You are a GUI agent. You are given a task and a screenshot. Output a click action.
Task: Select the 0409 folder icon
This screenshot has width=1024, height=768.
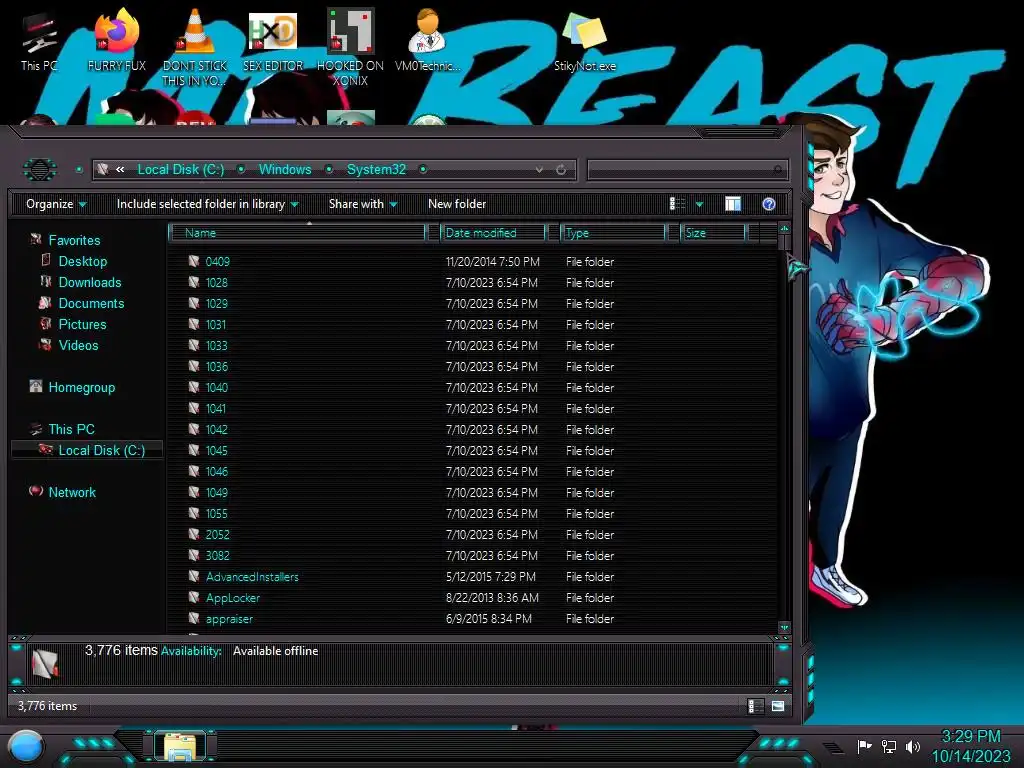(x=194, y=261)
